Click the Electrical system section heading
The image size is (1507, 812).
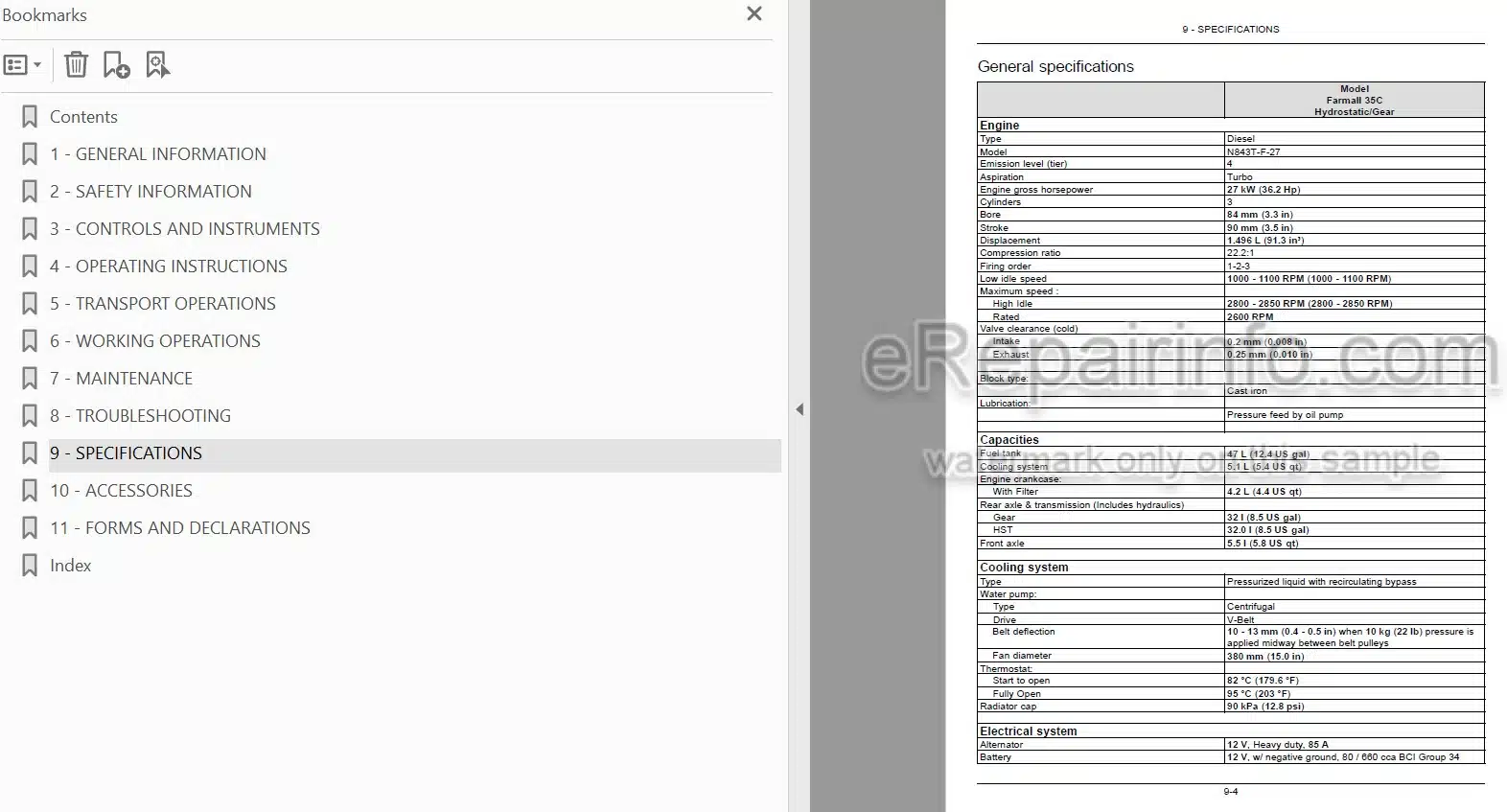[x=1028, y=731]
